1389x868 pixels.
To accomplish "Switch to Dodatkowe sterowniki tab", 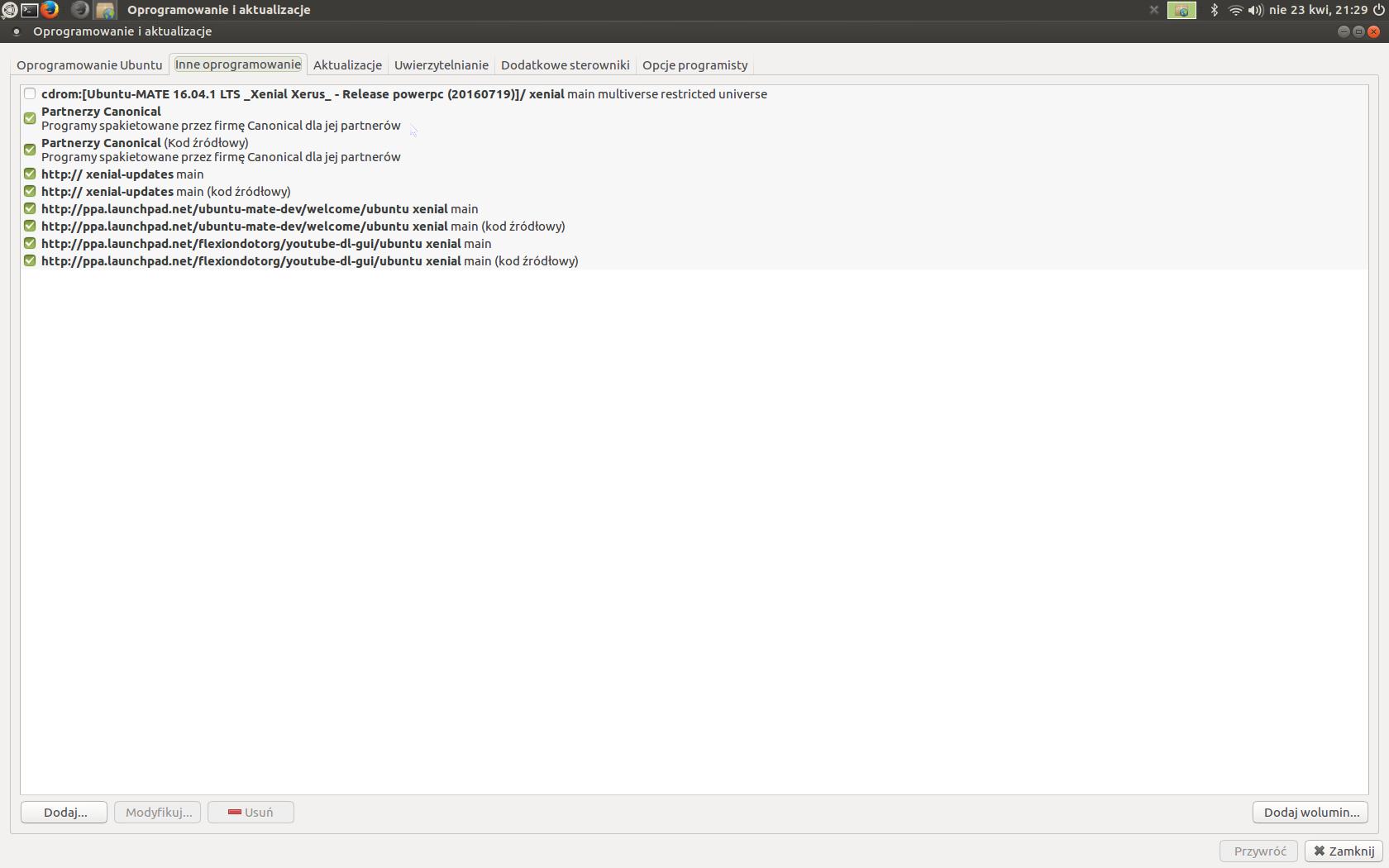I will click(566, 64).
